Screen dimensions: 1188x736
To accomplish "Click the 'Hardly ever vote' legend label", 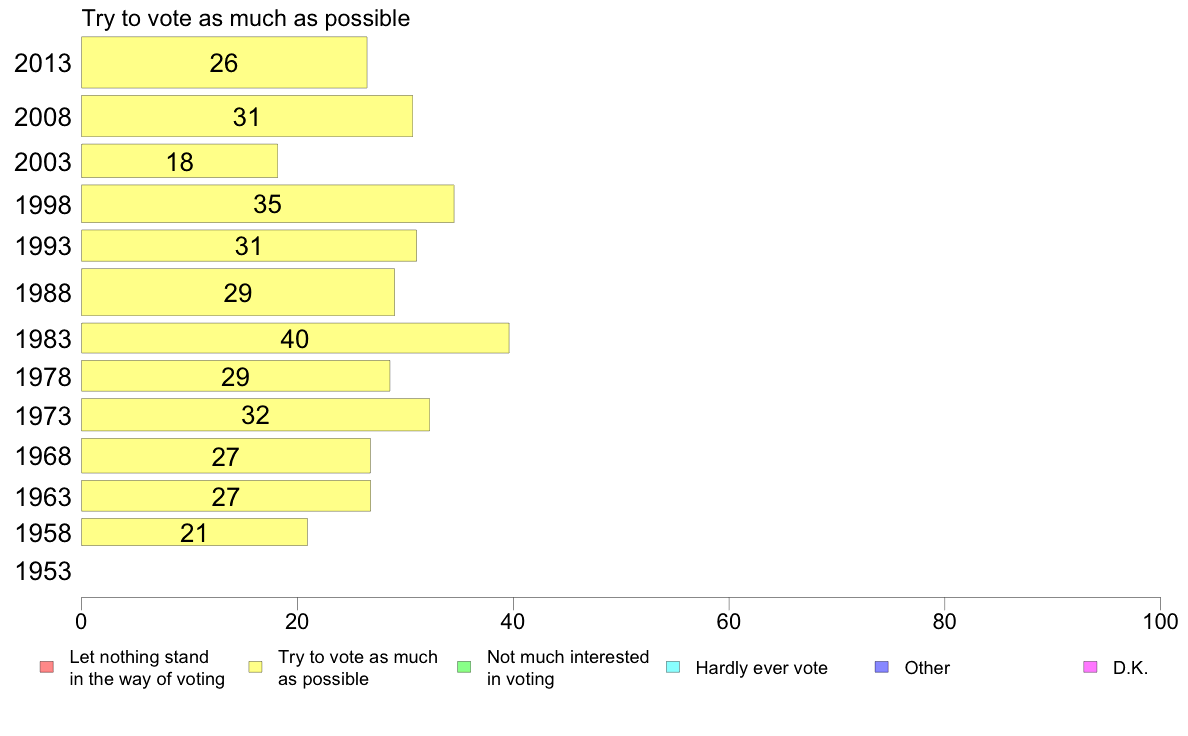I will click(x=761, y=668).
